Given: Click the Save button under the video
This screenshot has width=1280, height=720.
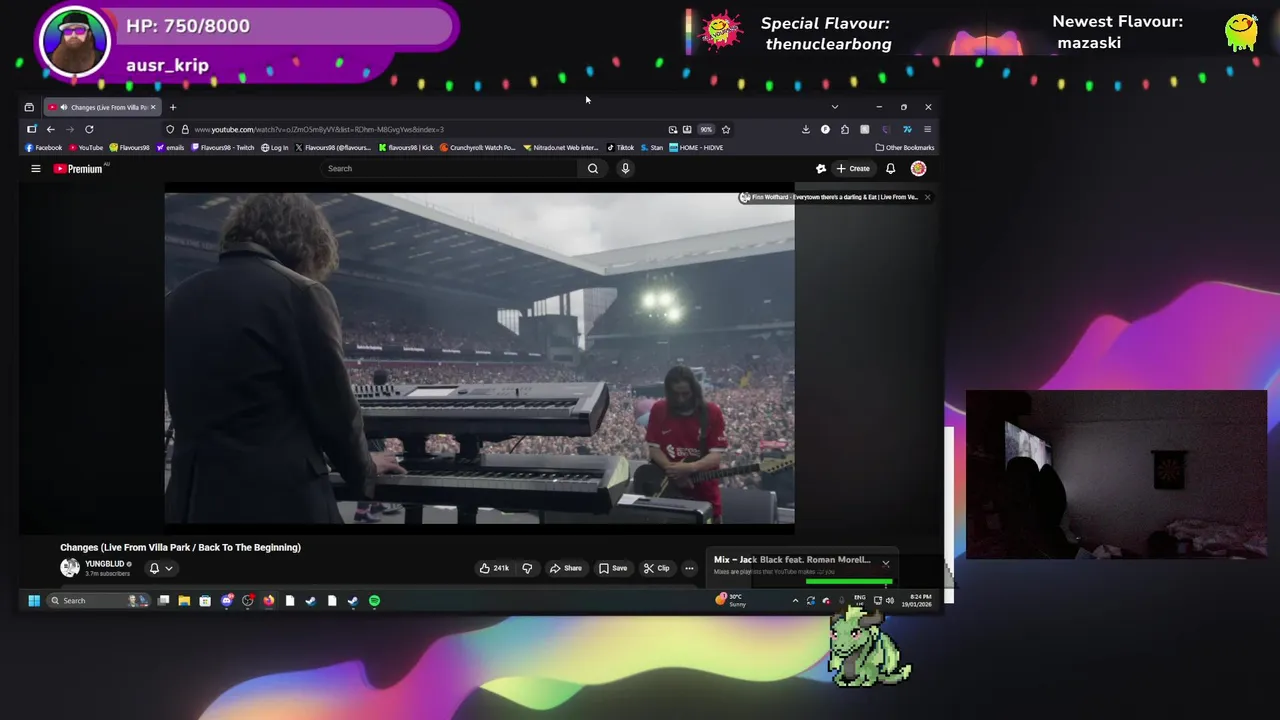Looking at the screenshot, I should pyautogui.click(x=613, y=568).
